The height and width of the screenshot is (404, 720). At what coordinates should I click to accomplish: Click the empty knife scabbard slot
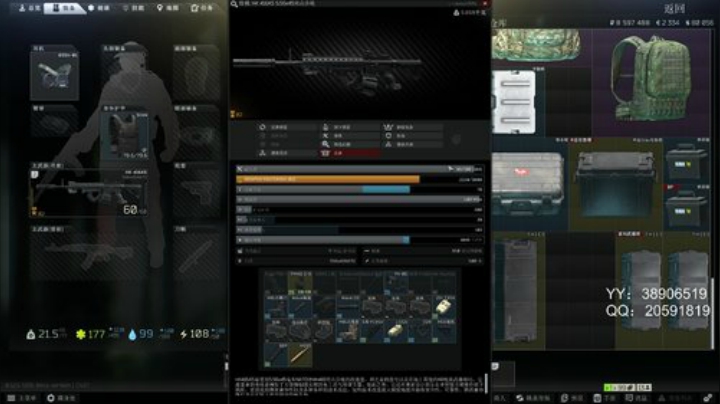(197, 256)
